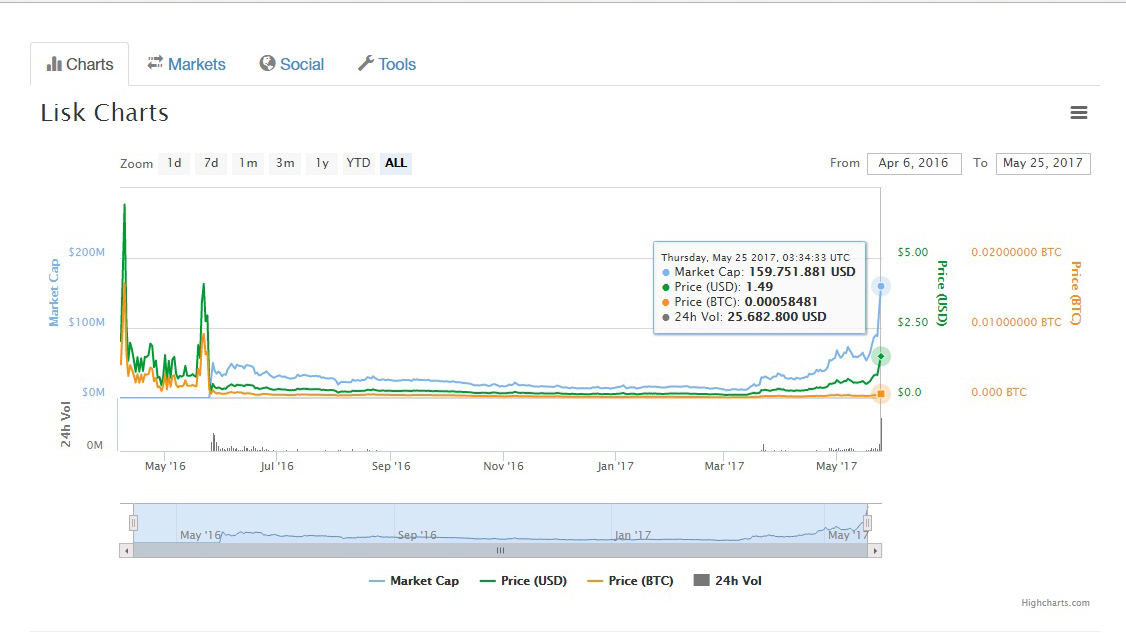Click the 0.02000000 BTC axis label
1126x633 pixels.
click(1016, 252)
